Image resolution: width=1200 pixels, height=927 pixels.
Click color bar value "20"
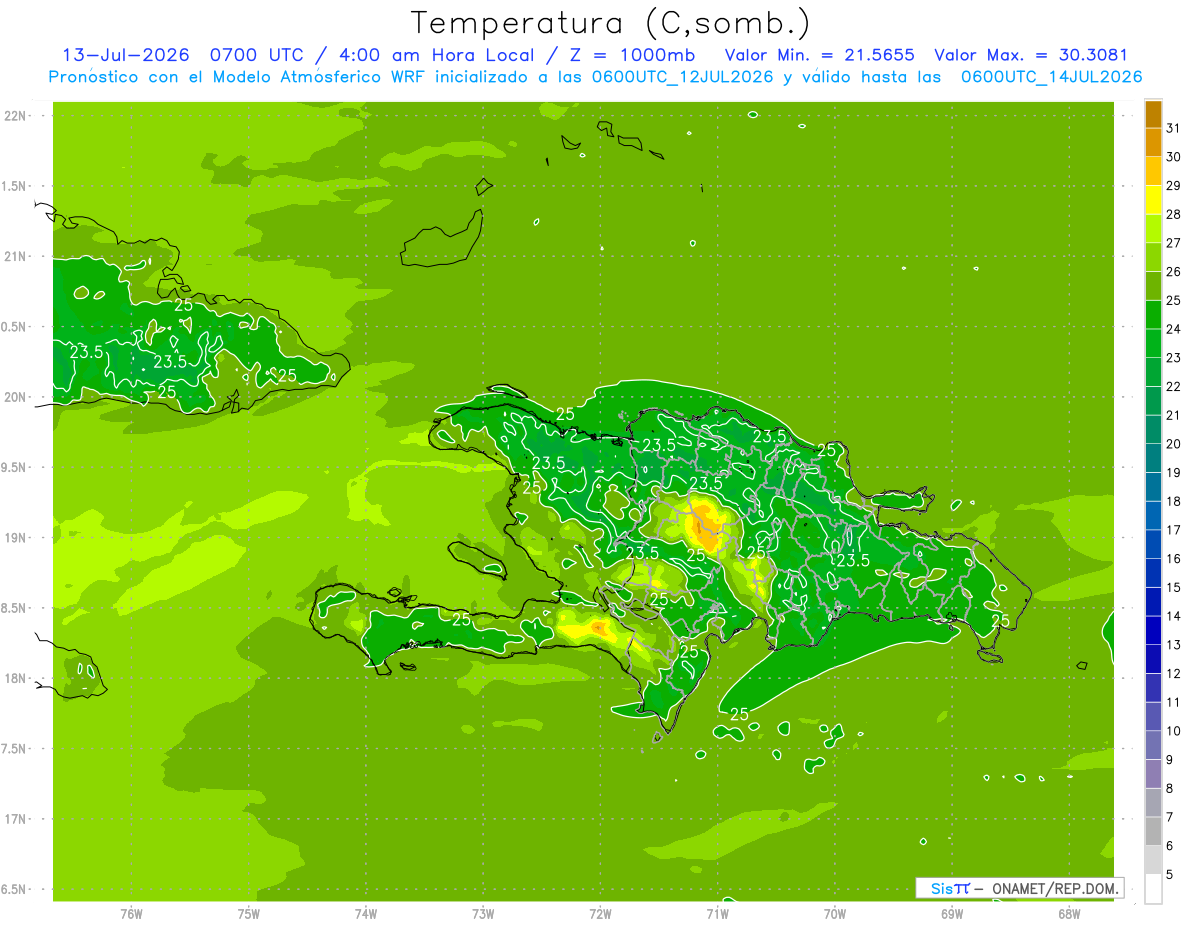coord(1174,444)
